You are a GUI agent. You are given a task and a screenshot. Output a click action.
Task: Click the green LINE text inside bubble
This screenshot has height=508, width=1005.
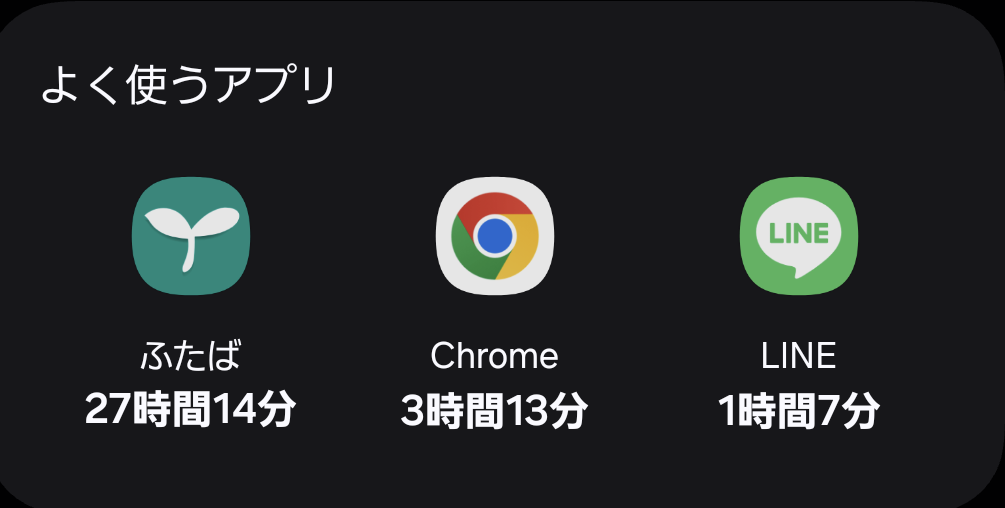click(x=798, y=233)
